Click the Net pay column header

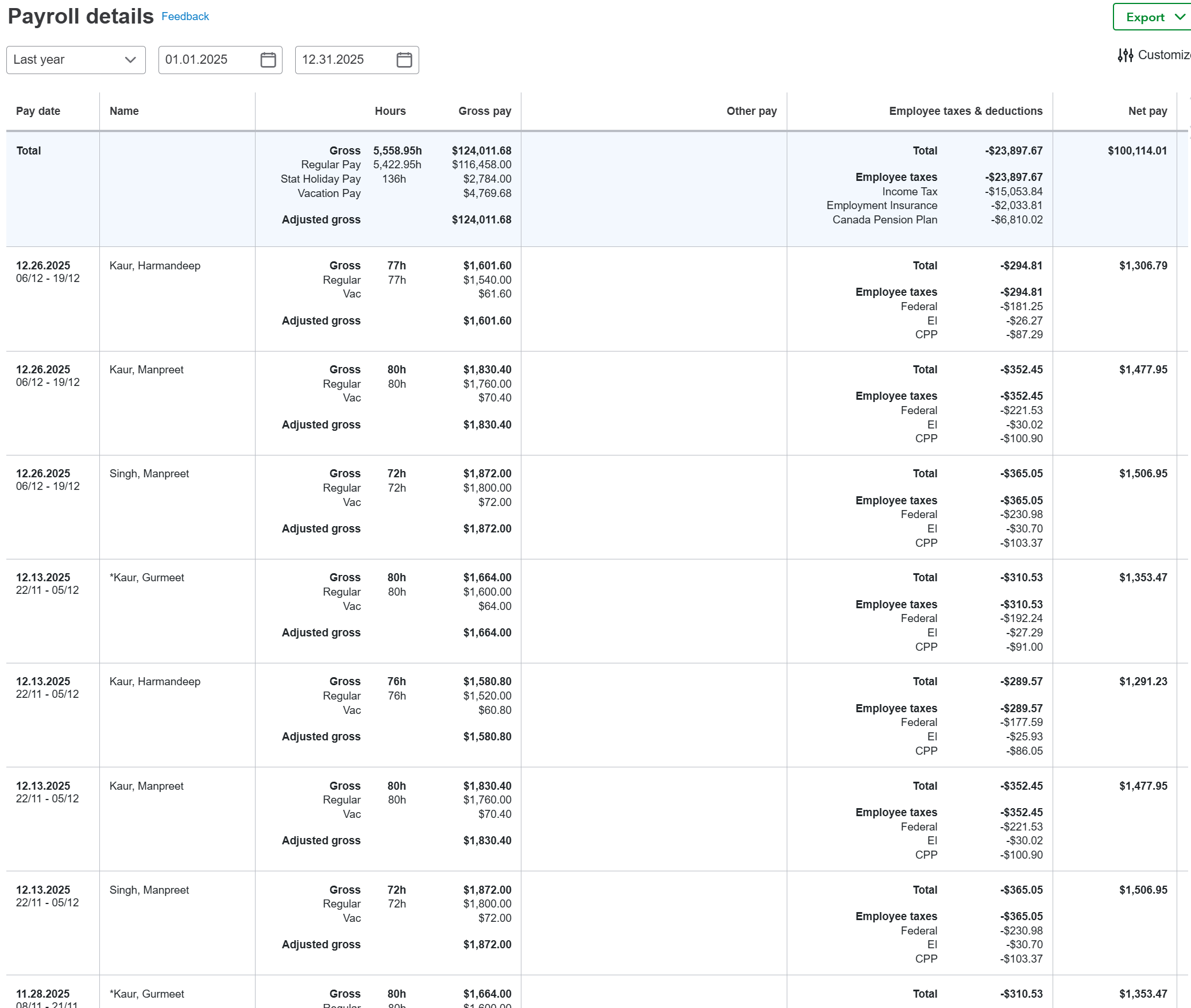[1147, 111]
